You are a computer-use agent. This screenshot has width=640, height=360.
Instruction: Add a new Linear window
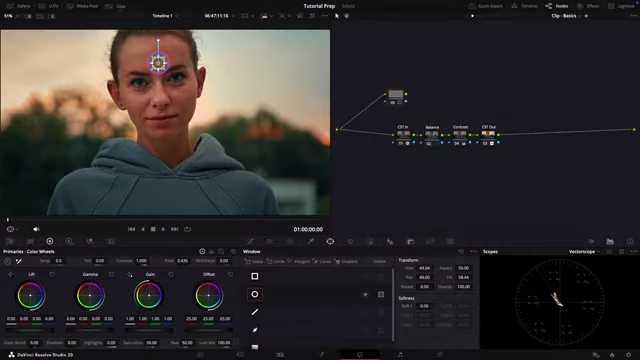[254, 262]
